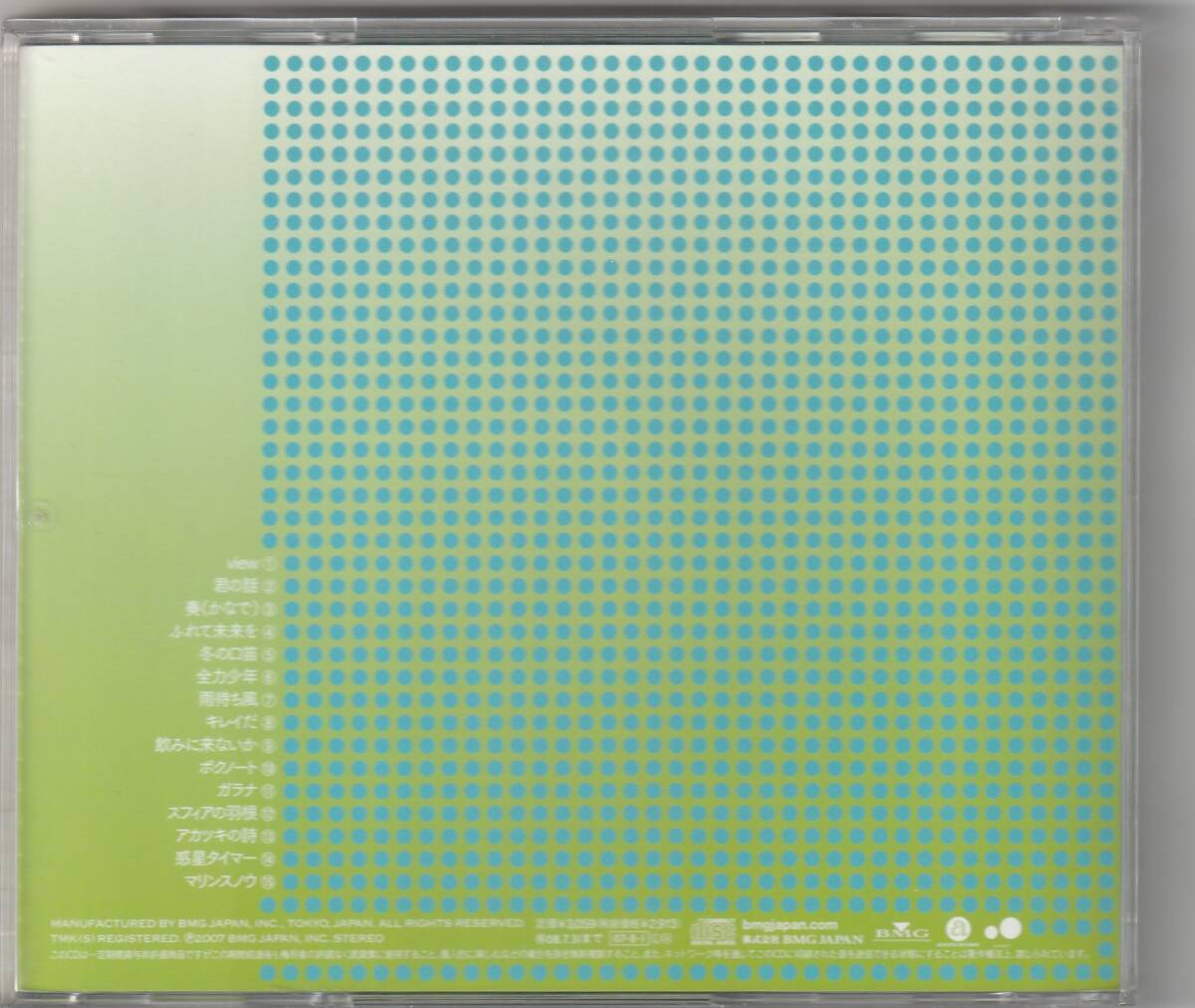Click the track 5 title "冬の口笛"

(x=229, y=654)
